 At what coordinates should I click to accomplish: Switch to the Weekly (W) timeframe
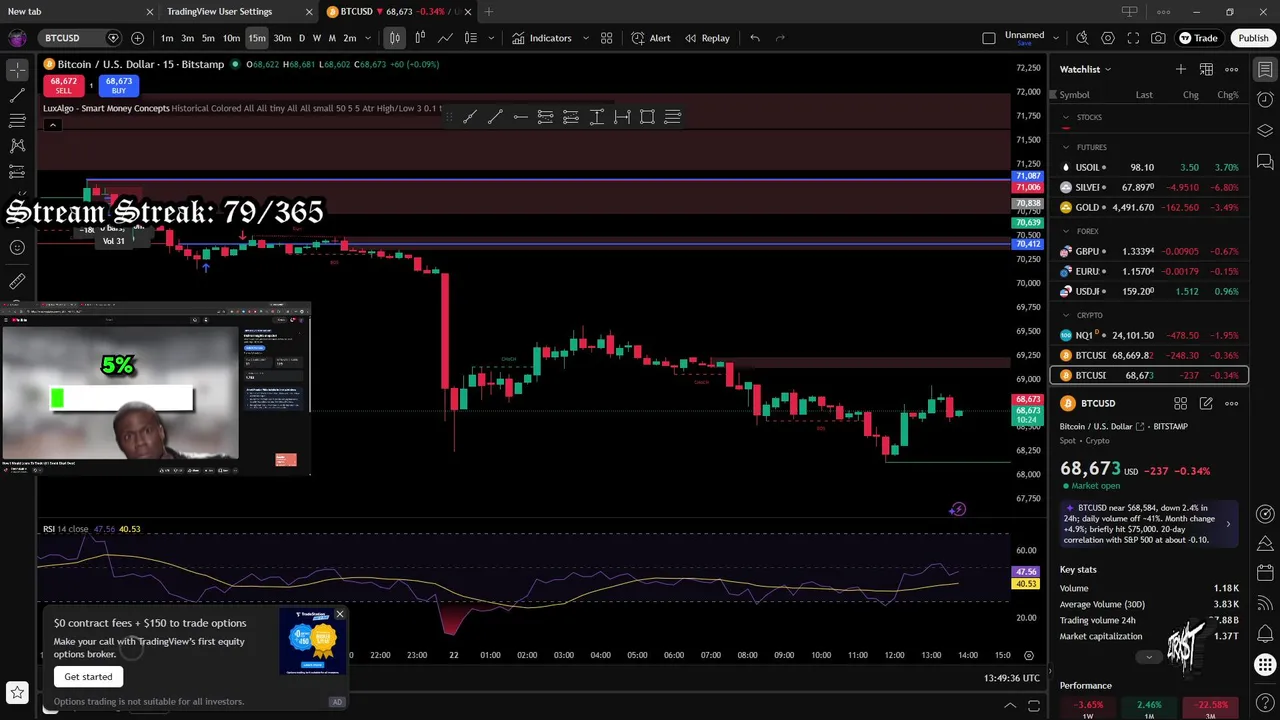[317, 38]
